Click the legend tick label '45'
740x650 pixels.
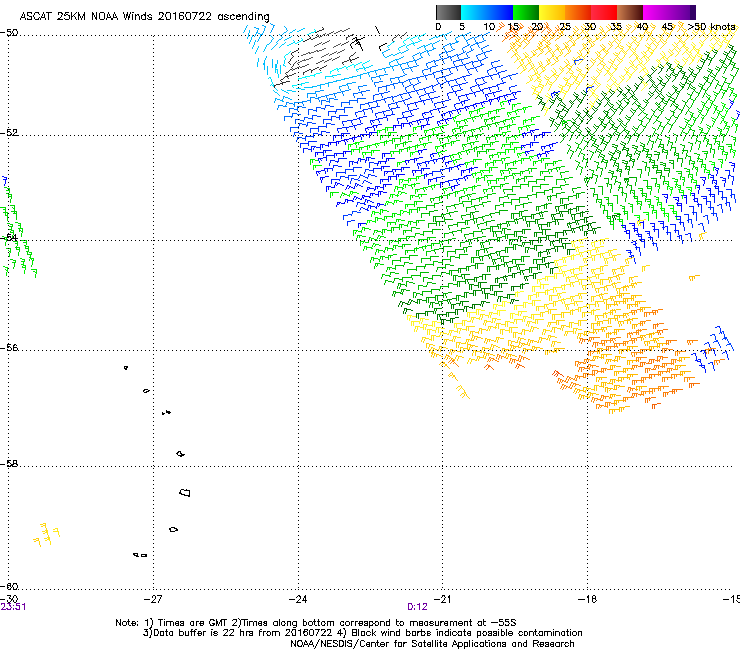[x=667, y=27]
